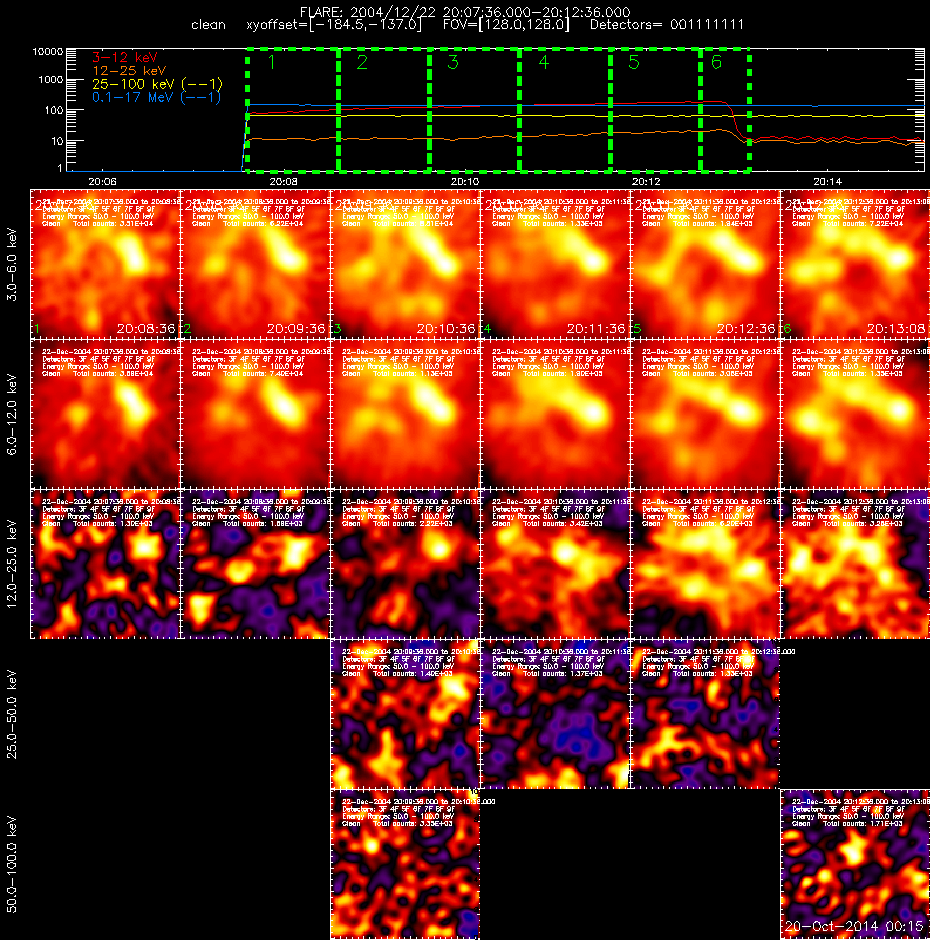930x940 pixels.
Task: Select the 6.0-12.0 keV image for interval 2
Action: [255, 414]
